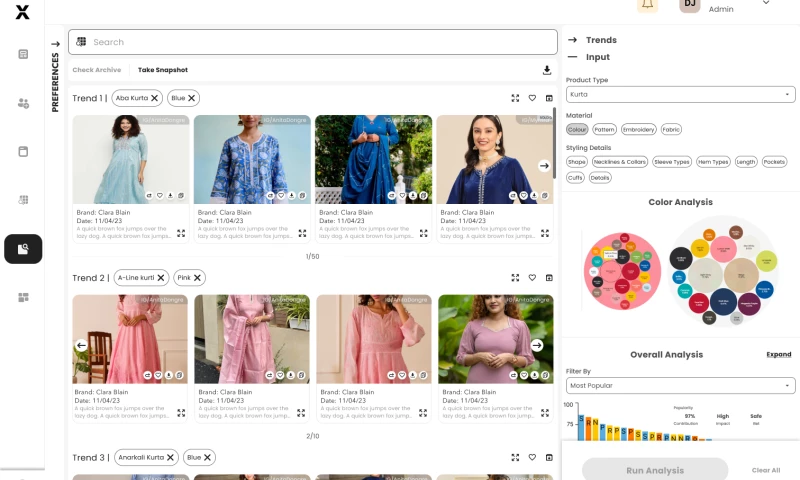Click the Expand link in Overall Analysis
The height and width of the screenshot is (480, 800).
coord(778,354)
